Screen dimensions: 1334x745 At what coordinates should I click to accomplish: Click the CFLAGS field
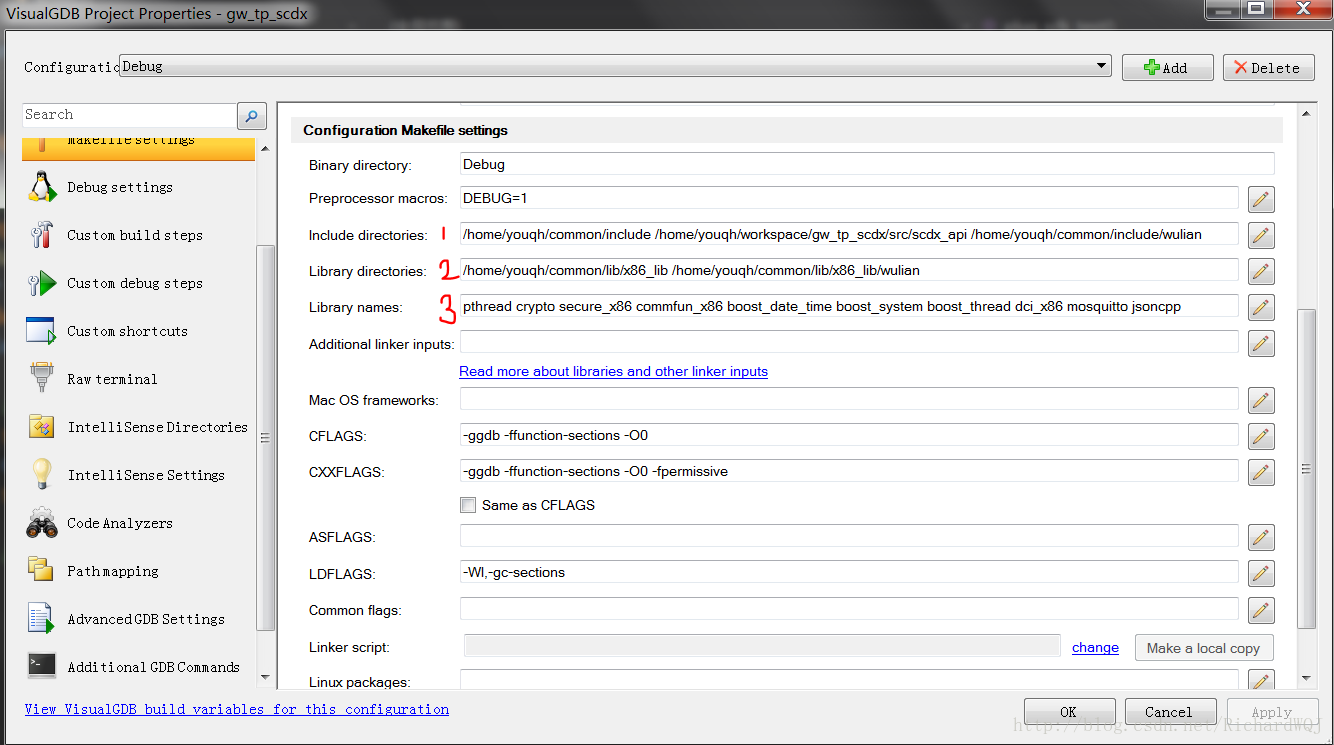pyautogui.click(x=849, y=435)
